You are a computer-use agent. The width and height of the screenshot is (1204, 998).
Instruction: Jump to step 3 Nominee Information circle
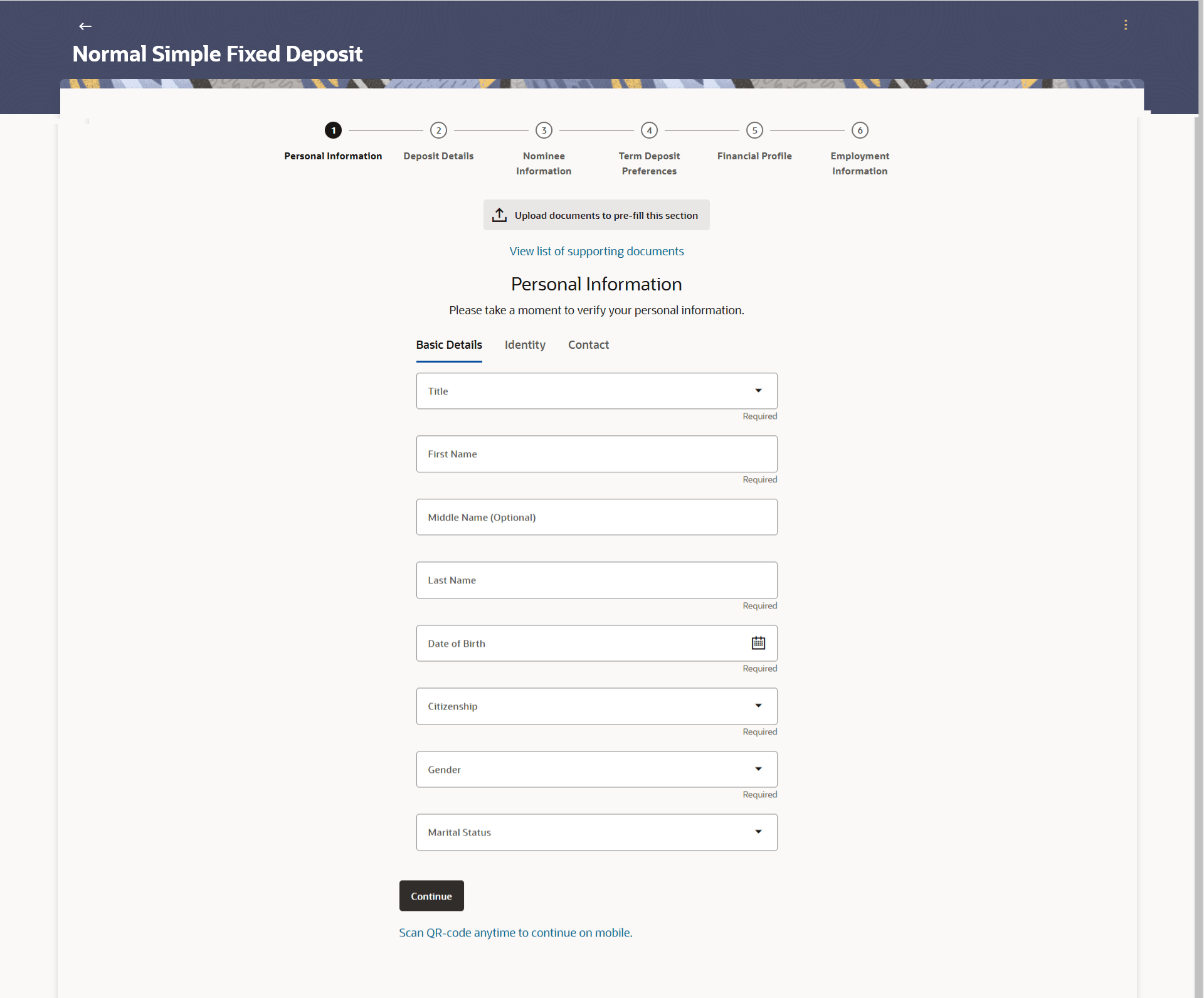[544, 130]
